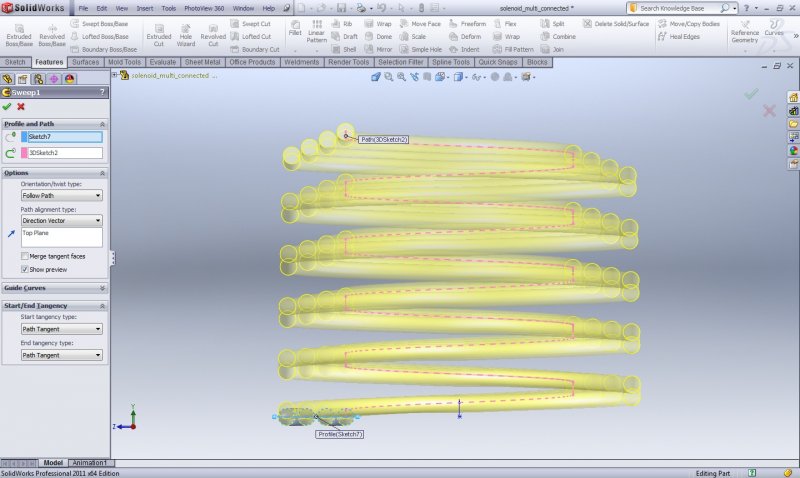Open the Insert menu
The height and width of the screenshot is (478, 800).
[145, 8]
